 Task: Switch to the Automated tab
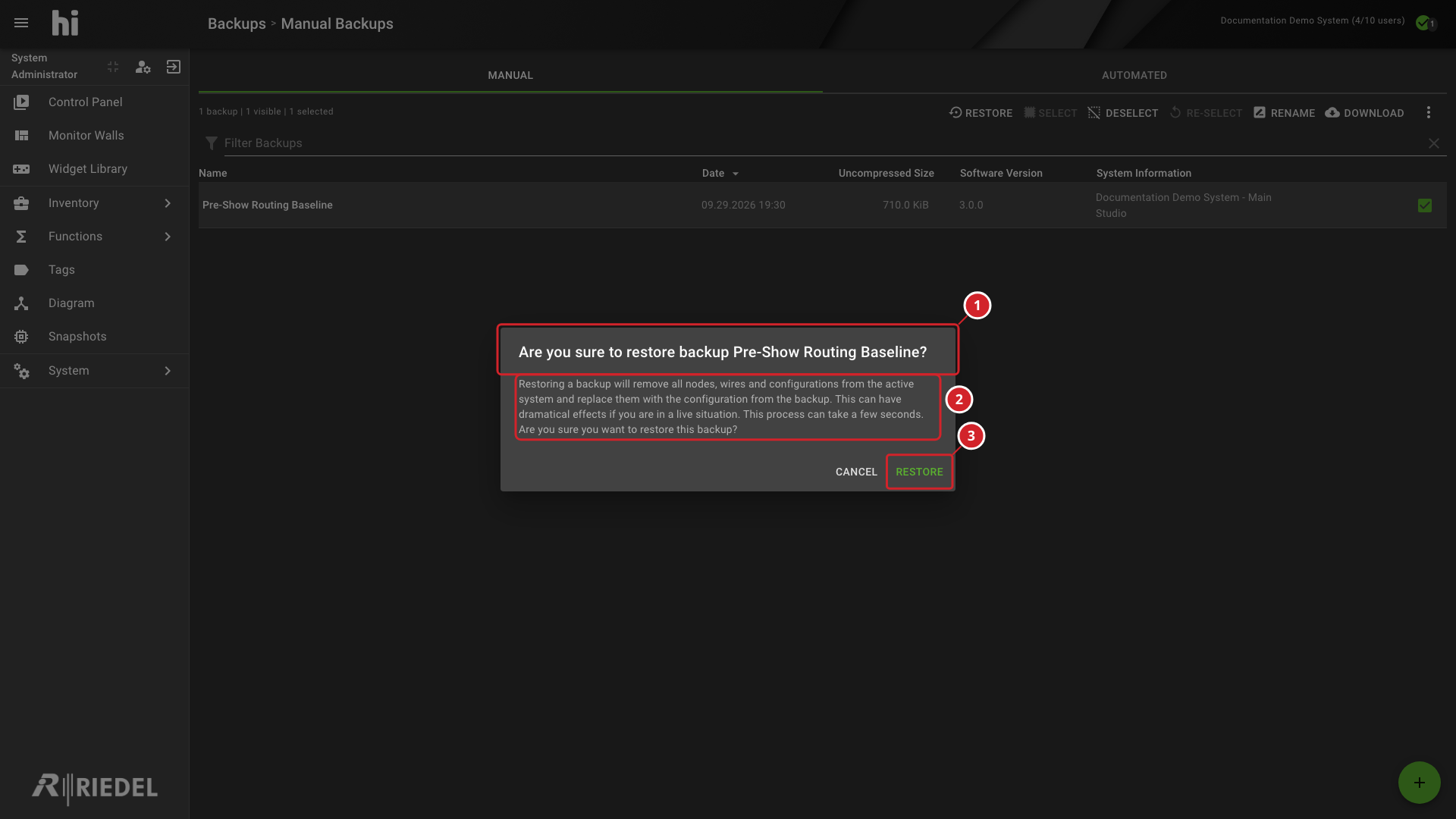pos(1134,75)
